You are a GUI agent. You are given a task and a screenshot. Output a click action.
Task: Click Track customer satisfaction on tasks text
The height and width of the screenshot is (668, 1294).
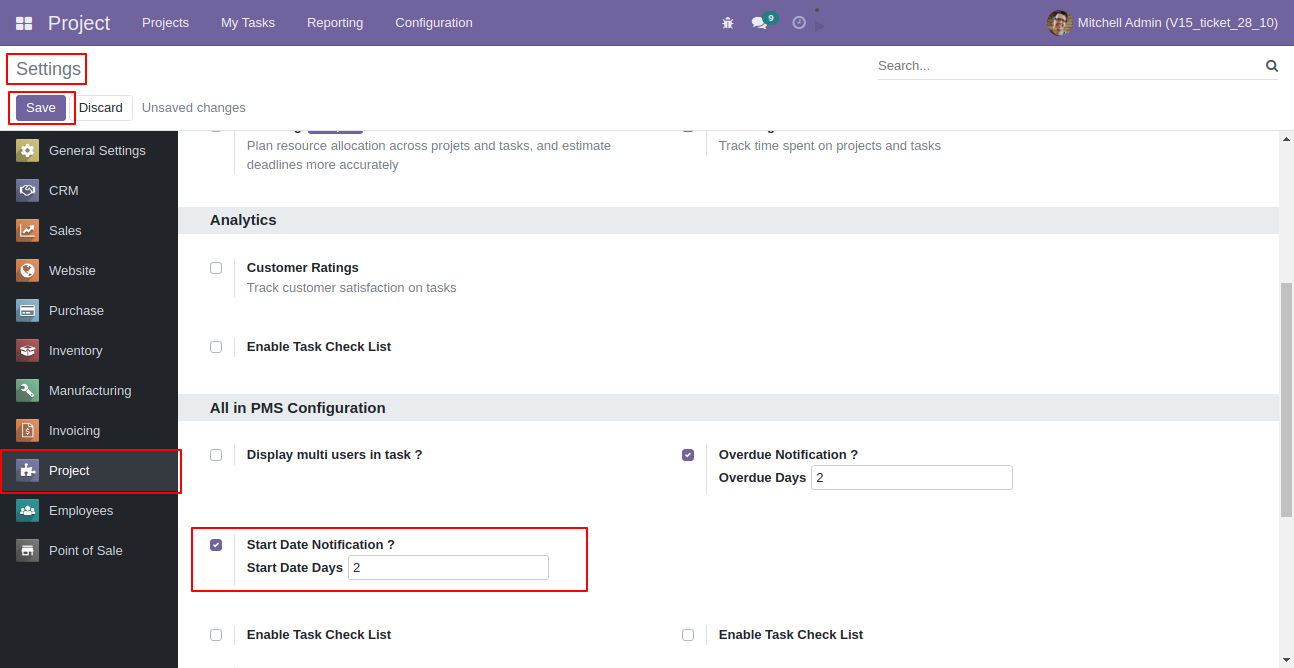[352, 288]
